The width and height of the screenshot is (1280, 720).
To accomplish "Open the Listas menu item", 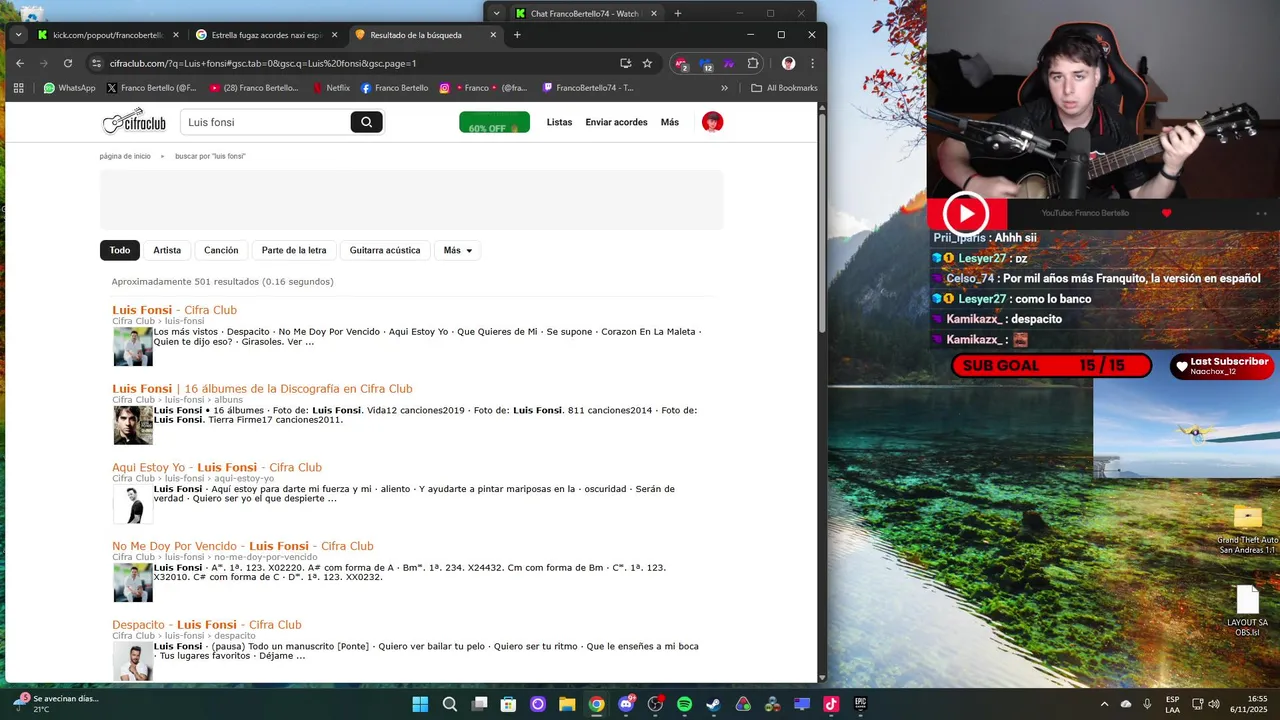I will coord(559,122).
